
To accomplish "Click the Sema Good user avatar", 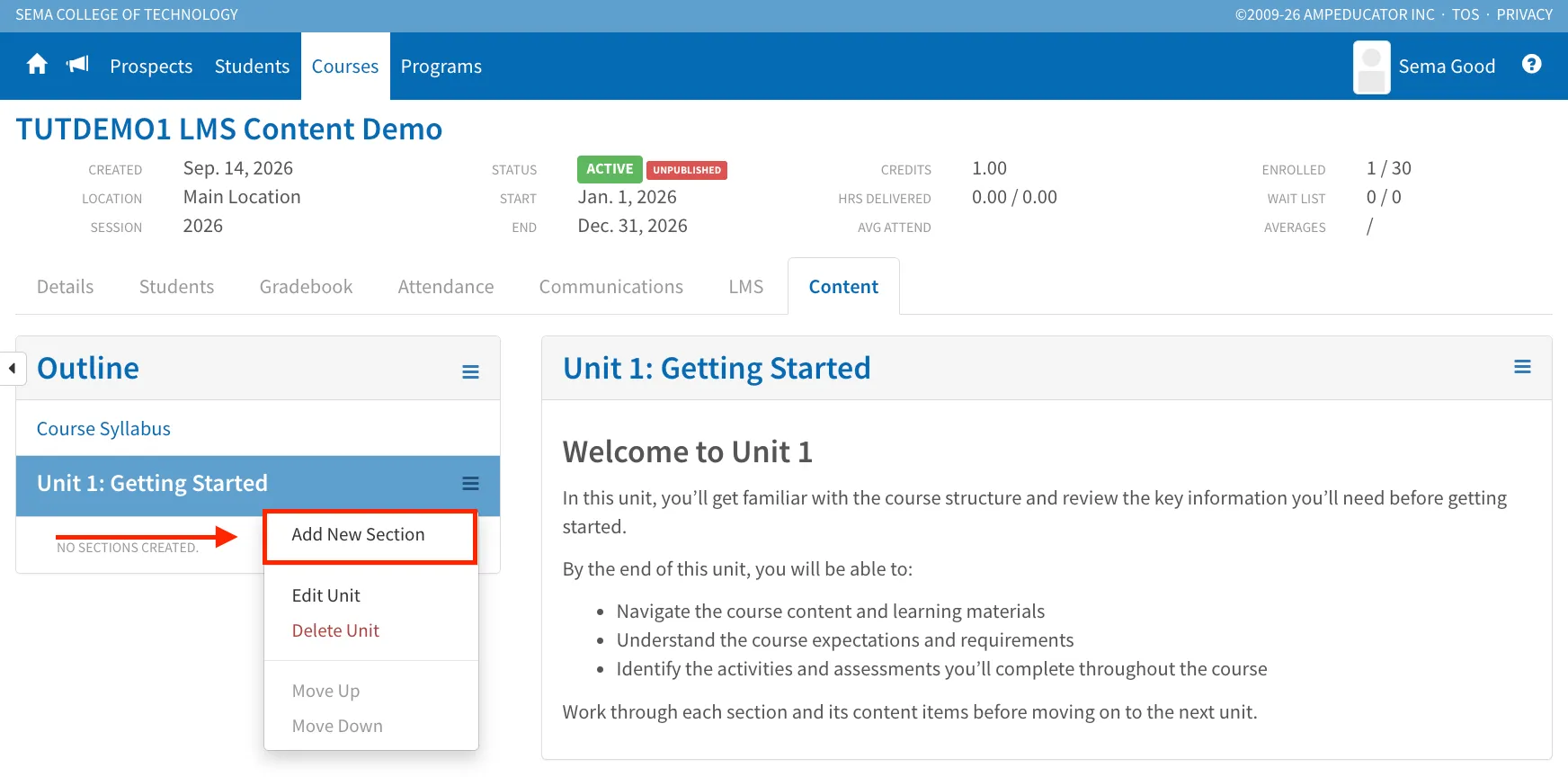I will (1371, 67).
